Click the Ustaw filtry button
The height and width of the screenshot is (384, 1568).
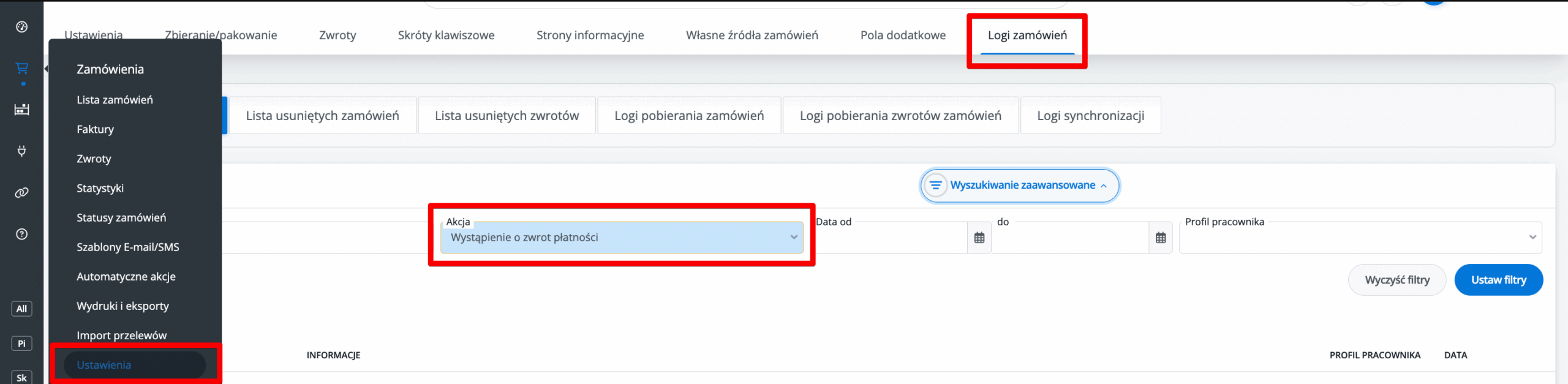click(x=1498, y=280)
